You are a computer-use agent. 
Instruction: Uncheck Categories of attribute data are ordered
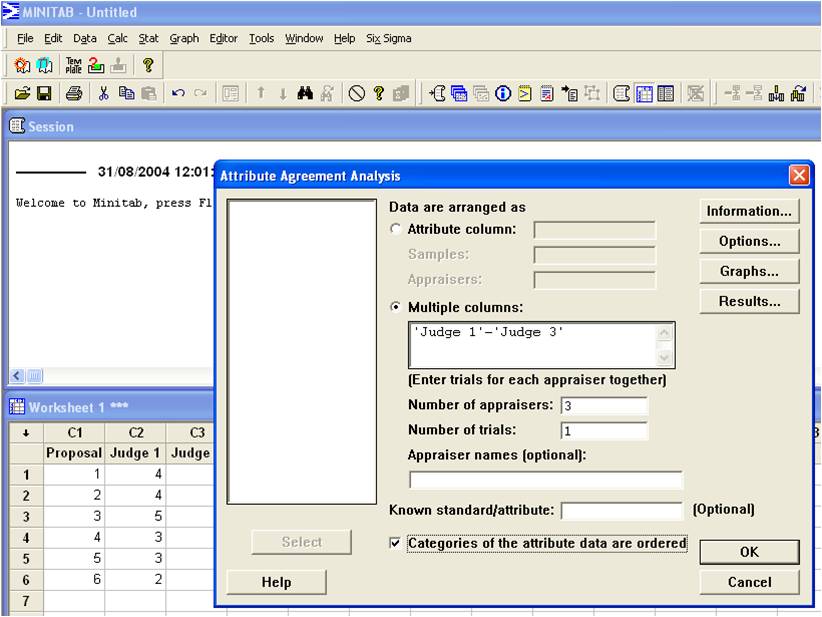[x=395, y=543]
